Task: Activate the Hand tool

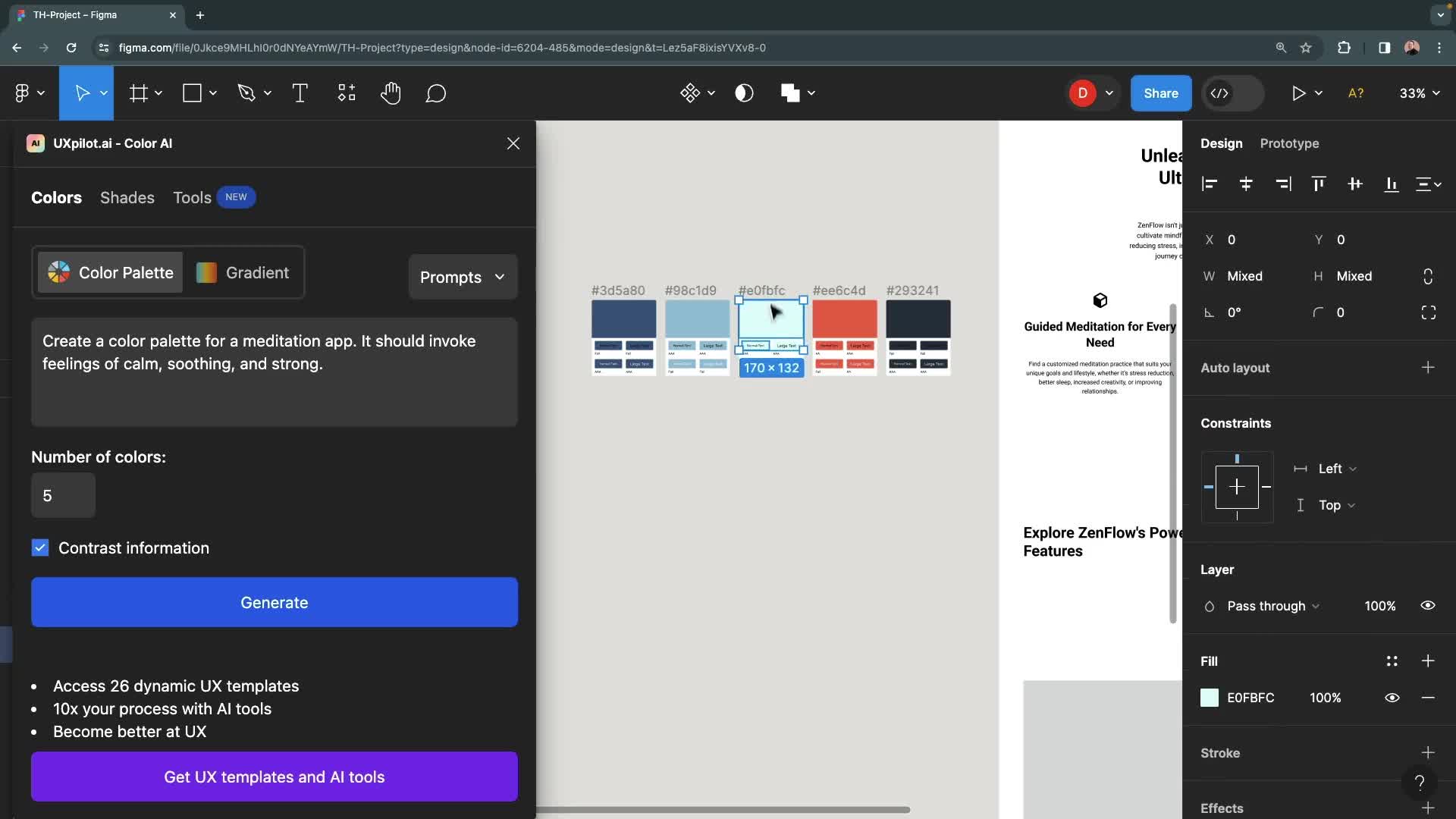Action: [x=391, y=93]
